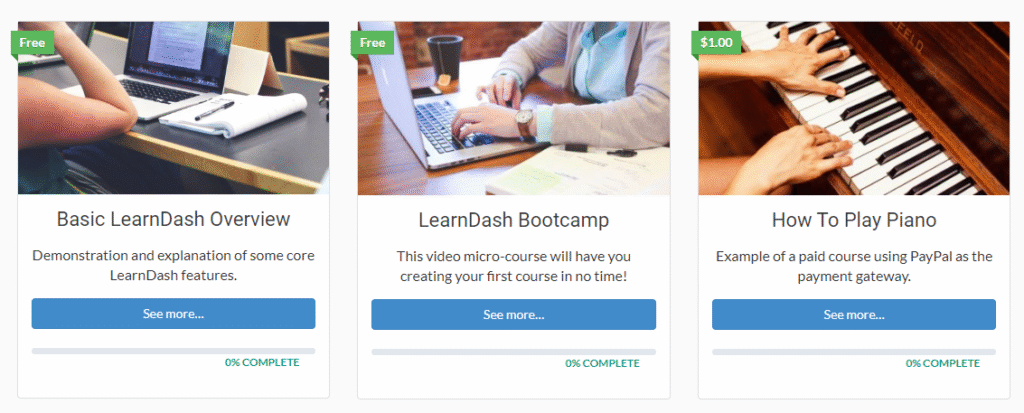The height and width of the screenshot is (413, 1024).
Task: Click the Free ribbon on Basic LearnDash Overview
Action: (x=32, y=43)
